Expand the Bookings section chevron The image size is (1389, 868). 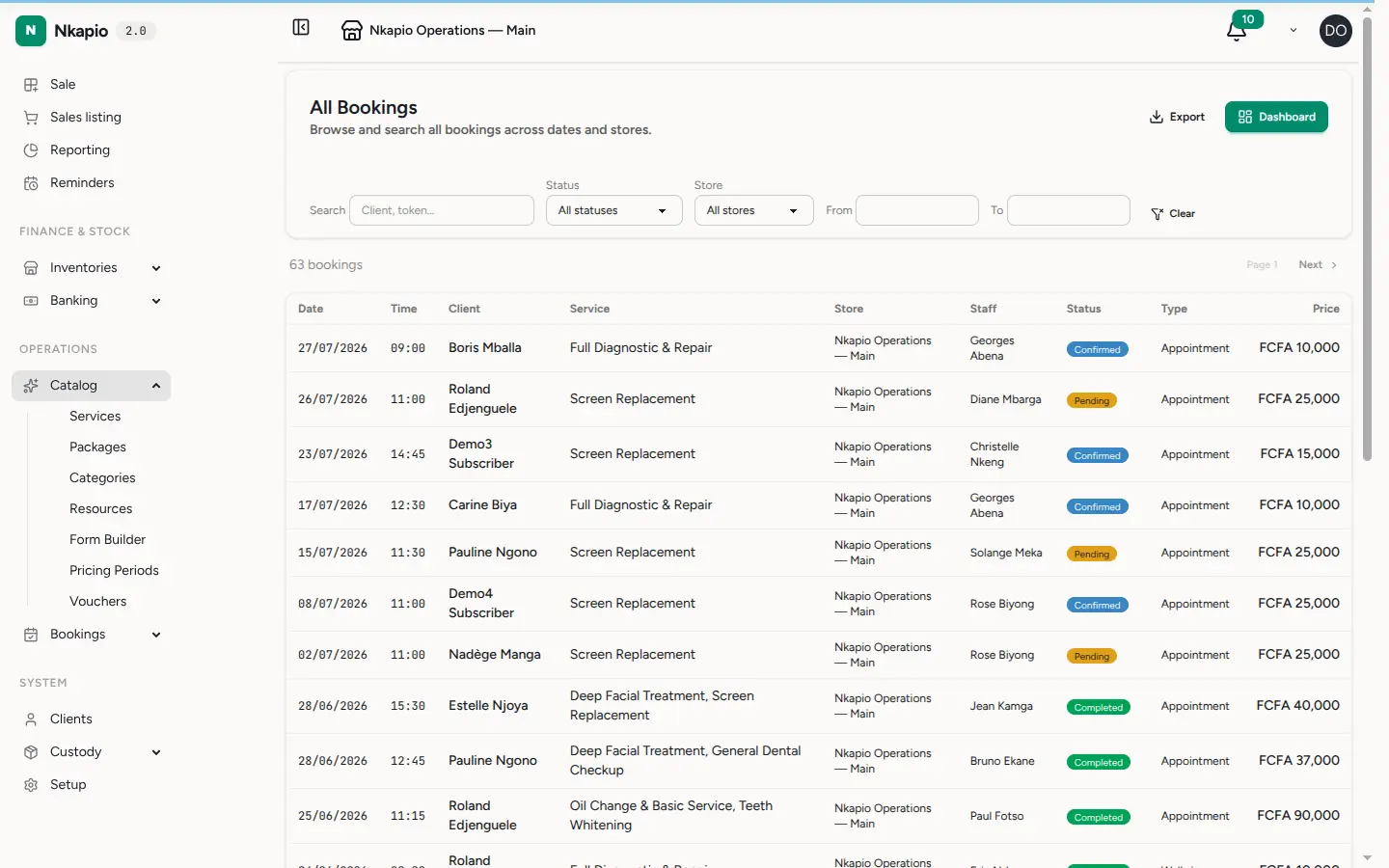pyautogui.click(x=156, y=635)
